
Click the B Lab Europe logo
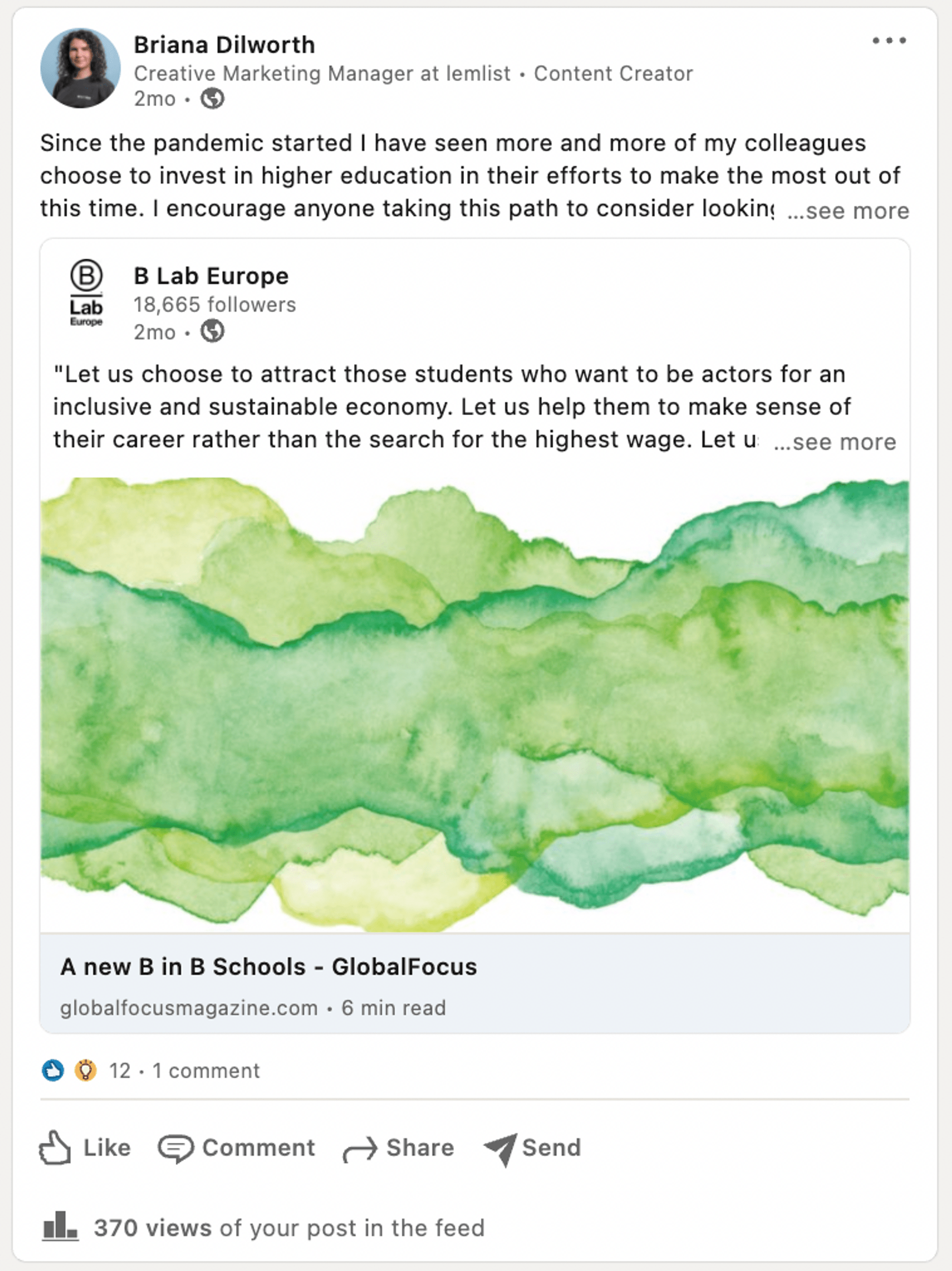click(x=86, y=294)
